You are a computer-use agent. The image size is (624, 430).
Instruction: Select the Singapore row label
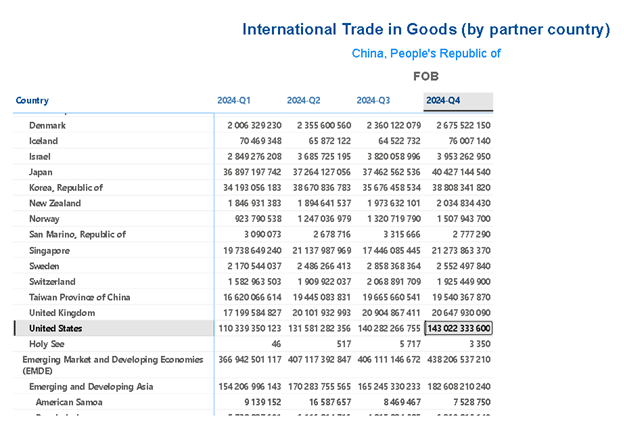click(49, 251)
